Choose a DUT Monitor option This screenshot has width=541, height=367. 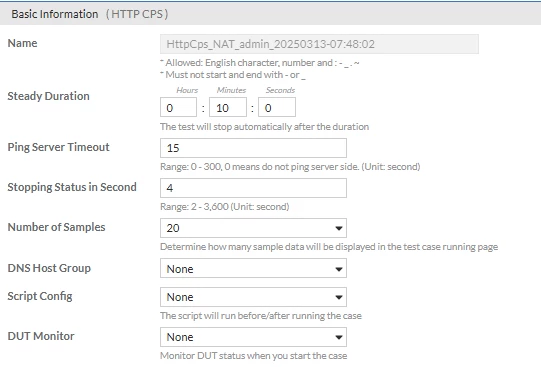(253, 337)
